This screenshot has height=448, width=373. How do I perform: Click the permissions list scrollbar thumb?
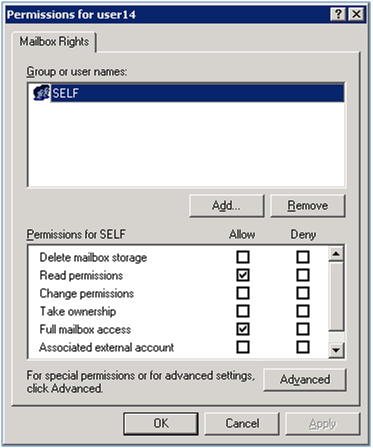pos(336,297)
